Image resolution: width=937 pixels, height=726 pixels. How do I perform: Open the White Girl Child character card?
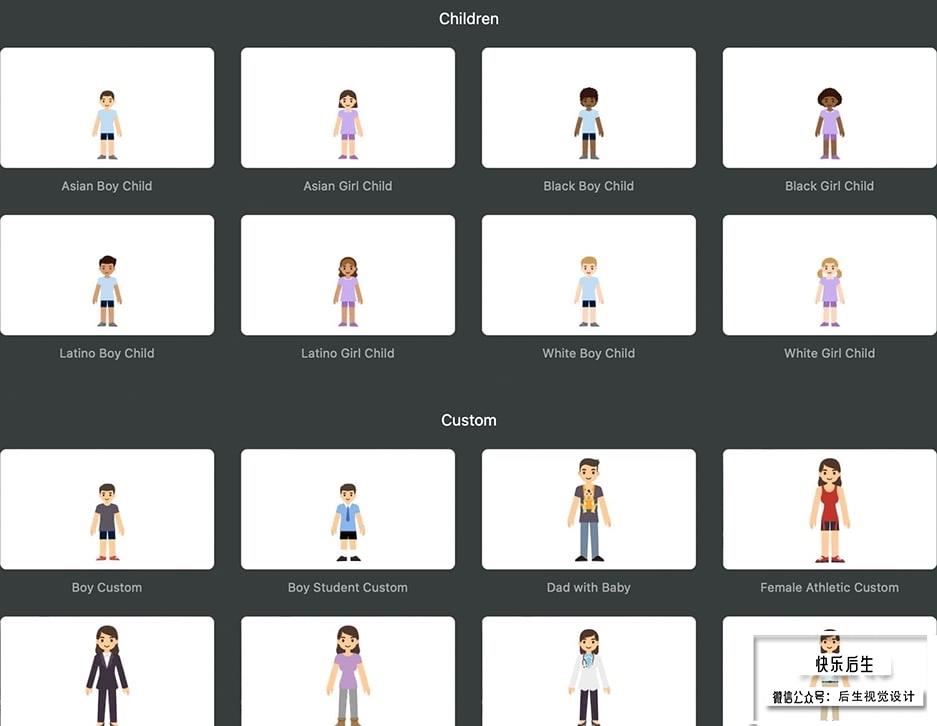829,275
